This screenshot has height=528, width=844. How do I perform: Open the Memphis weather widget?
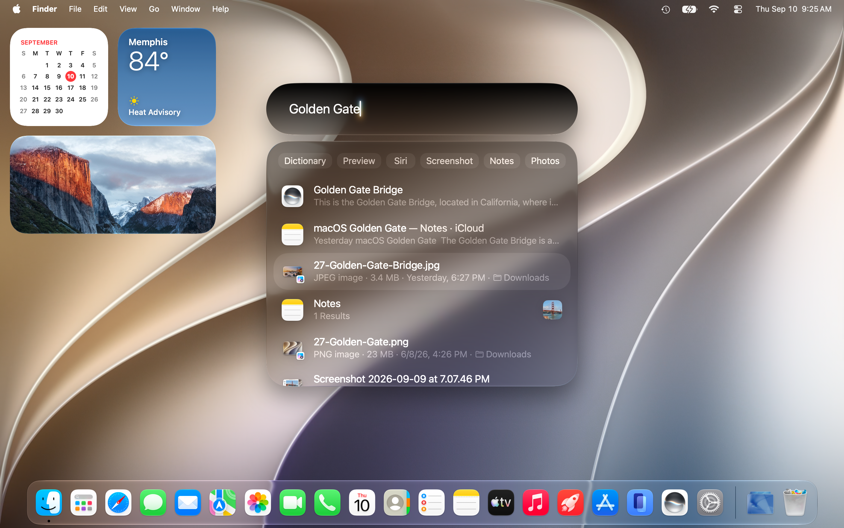coord(167,77)
